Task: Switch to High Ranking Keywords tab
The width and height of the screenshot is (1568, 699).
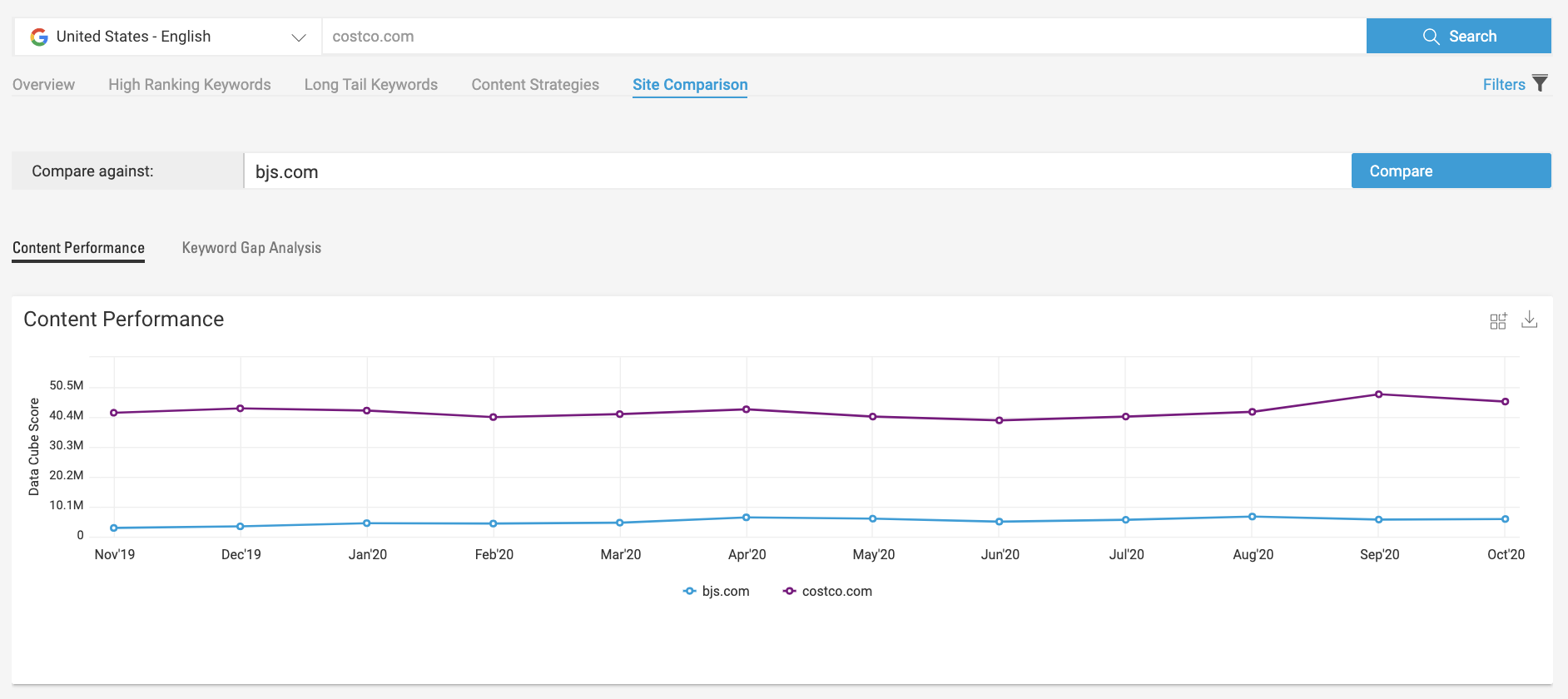Action: tap(190, 85)
